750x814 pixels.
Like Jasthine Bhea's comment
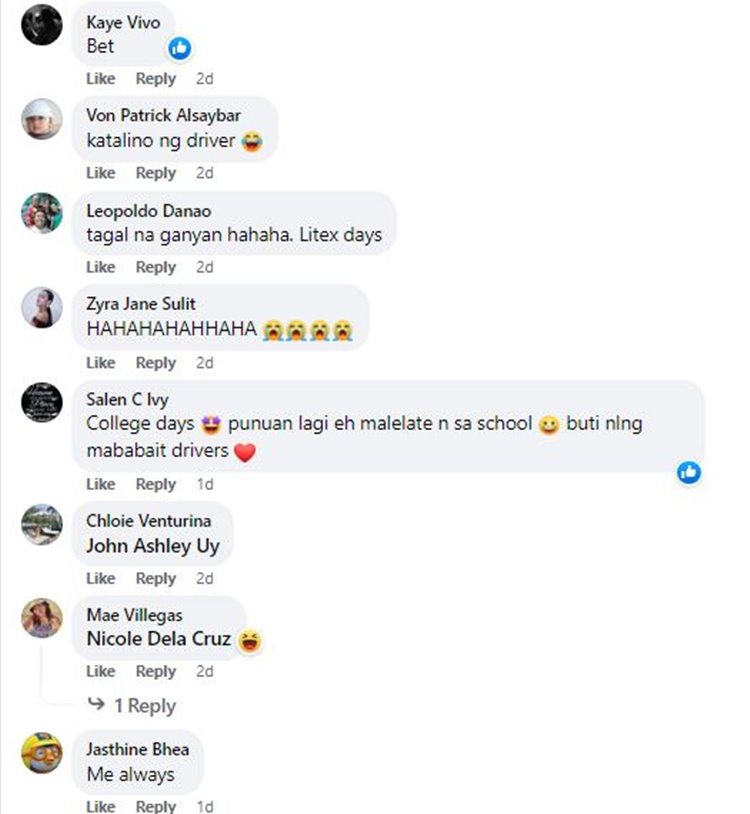(100, 806)
